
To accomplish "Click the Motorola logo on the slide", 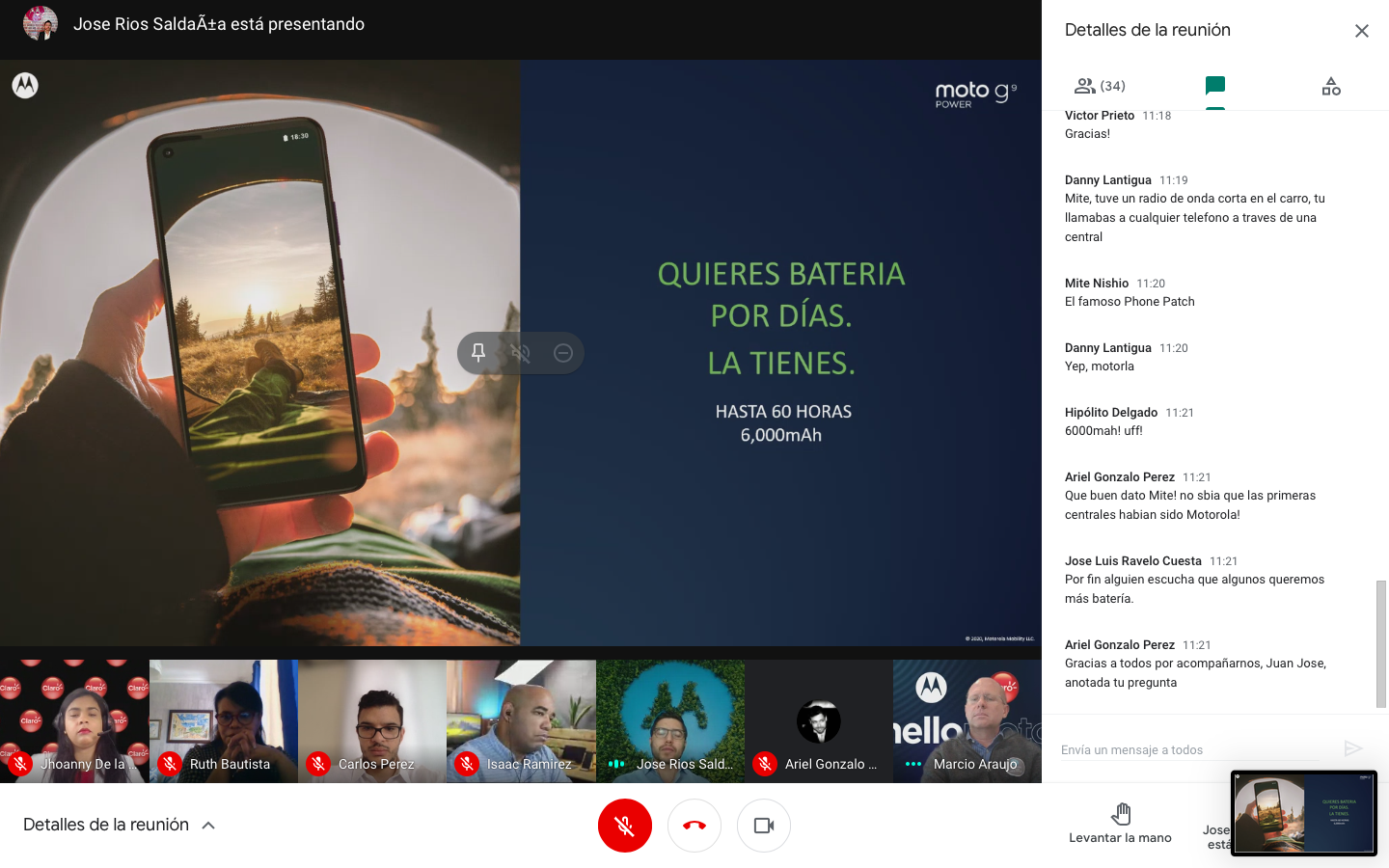I will click(25, 86).
